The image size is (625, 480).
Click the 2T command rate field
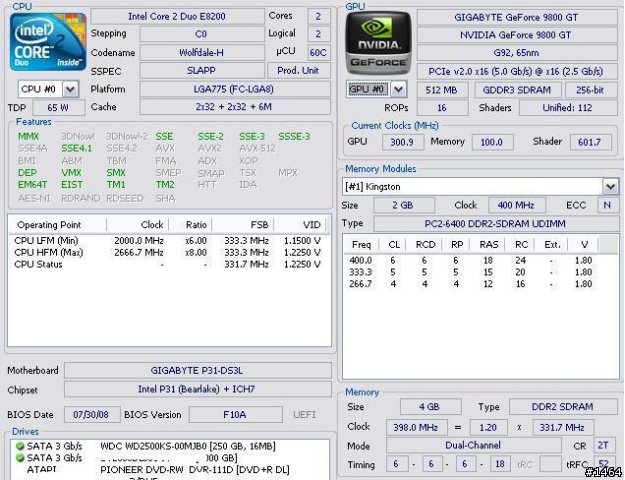(603, 445)
